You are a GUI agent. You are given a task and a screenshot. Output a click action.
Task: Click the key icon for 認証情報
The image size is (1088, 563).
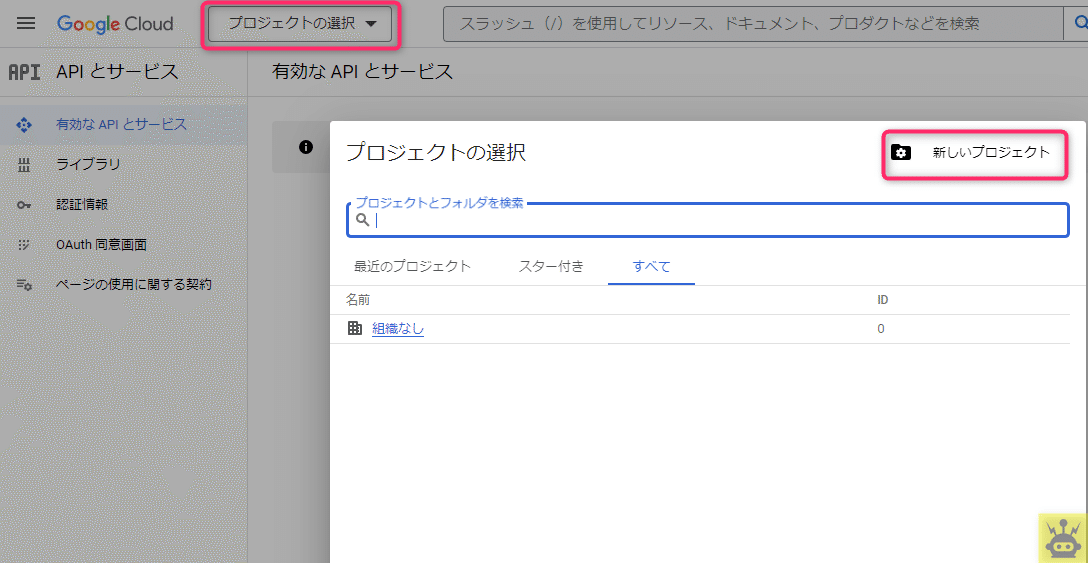click(24, 205)
